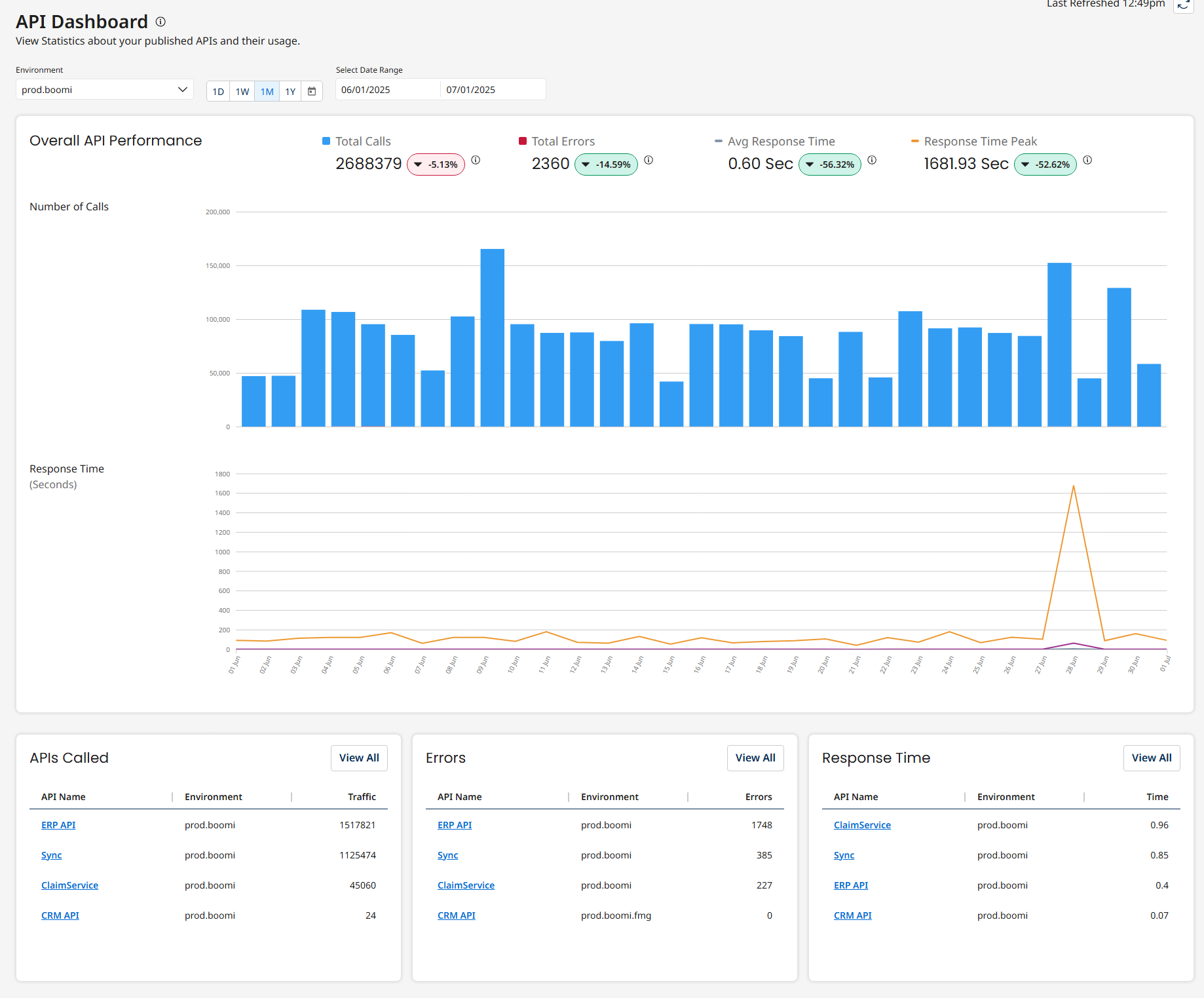This screenshot has width=1204, height=998.
Task: Open the Environment dropdown showing prod.boomi
Action: 104,89
